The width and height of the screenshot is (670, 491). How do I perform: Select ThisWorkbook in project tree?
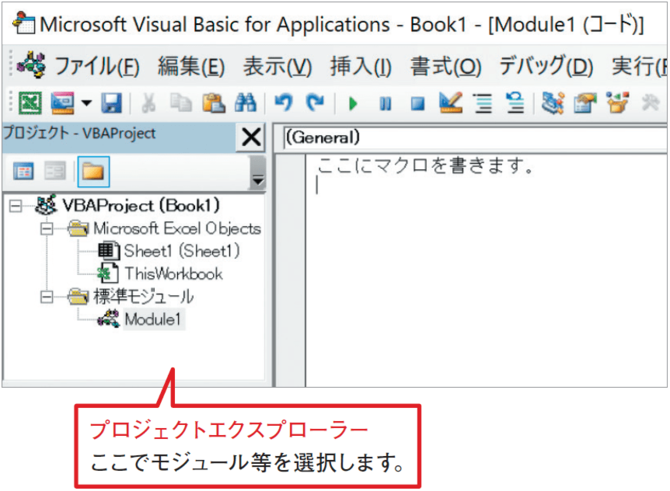pos(173,273)
